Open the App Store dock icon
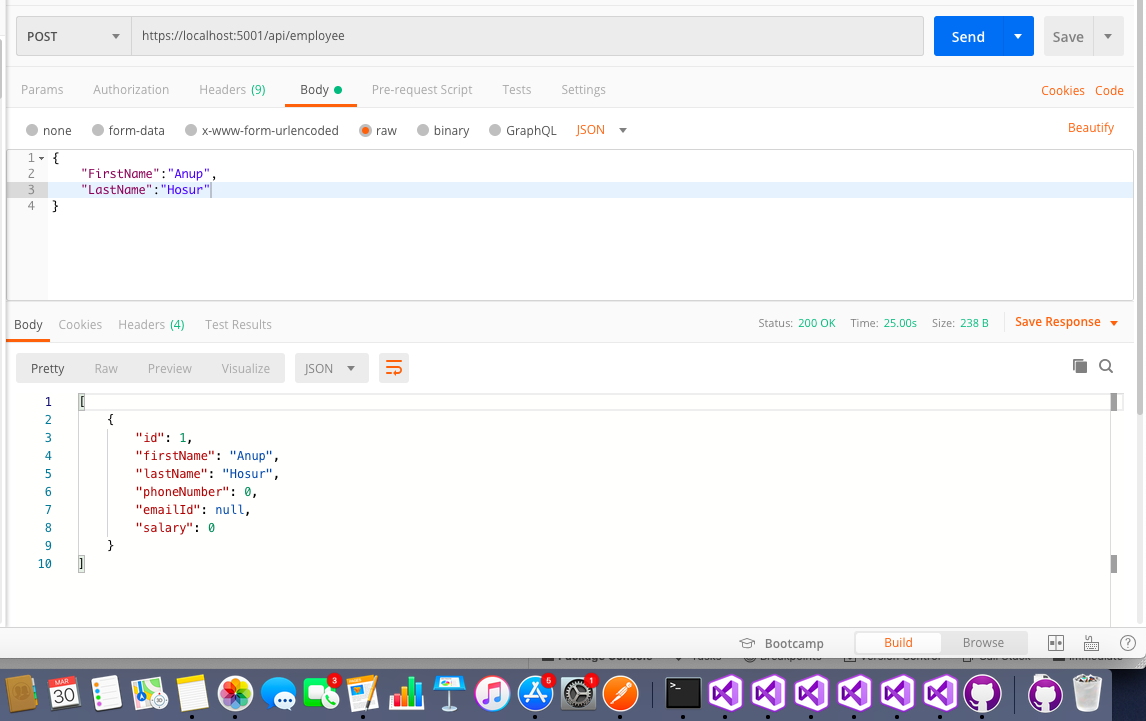This screenshot has width=1146, height=721. click(535, 693)
